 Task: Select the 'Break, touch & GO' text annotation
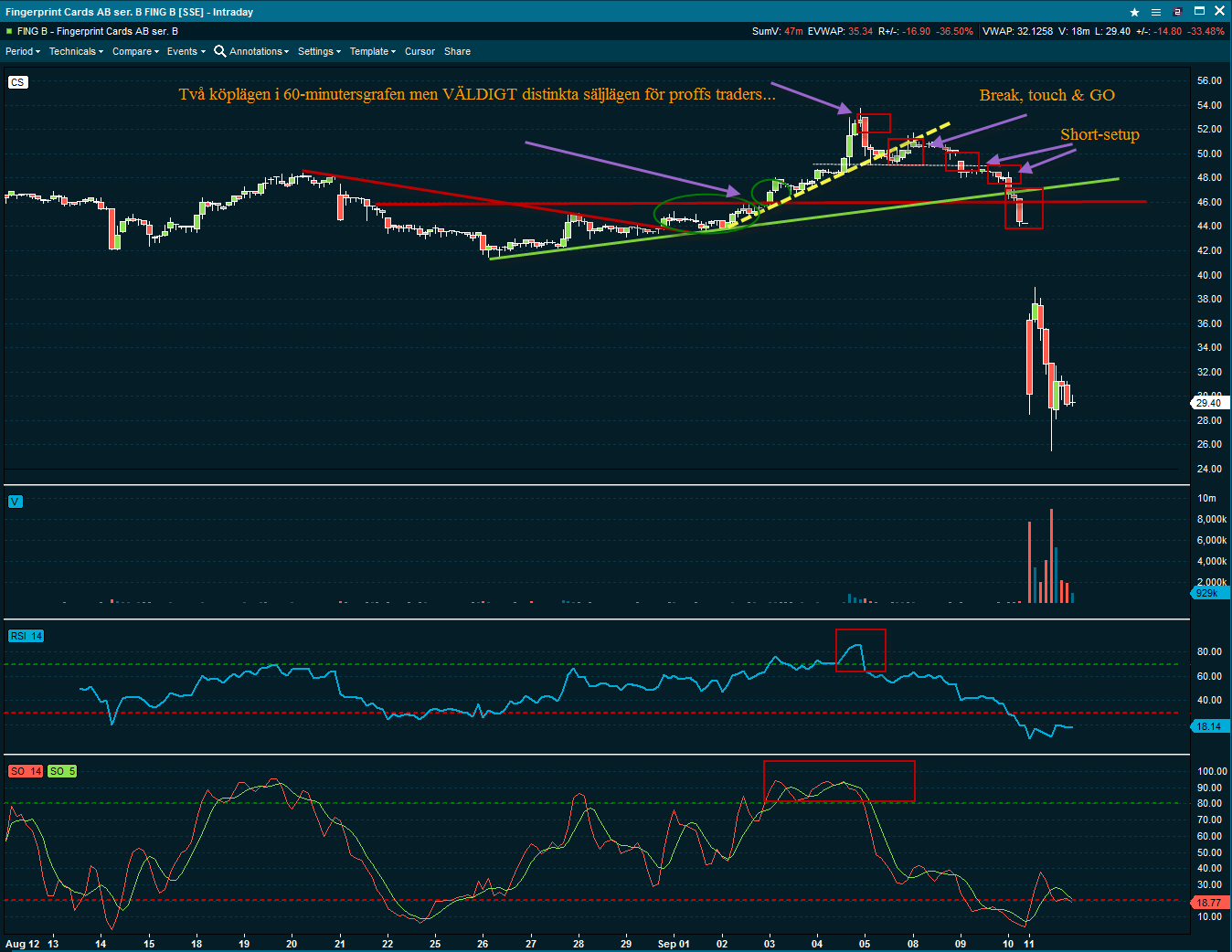click(1047, 95)
